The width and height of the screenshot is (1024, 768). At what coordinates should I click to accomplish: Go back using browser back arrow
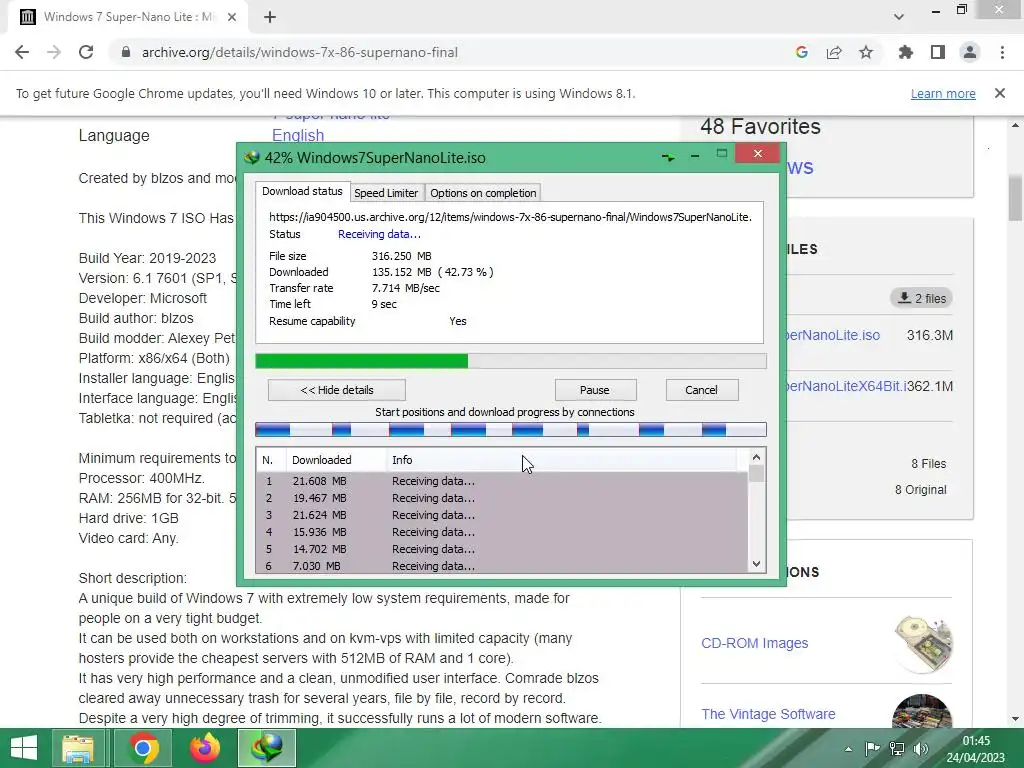coord(22,52)
